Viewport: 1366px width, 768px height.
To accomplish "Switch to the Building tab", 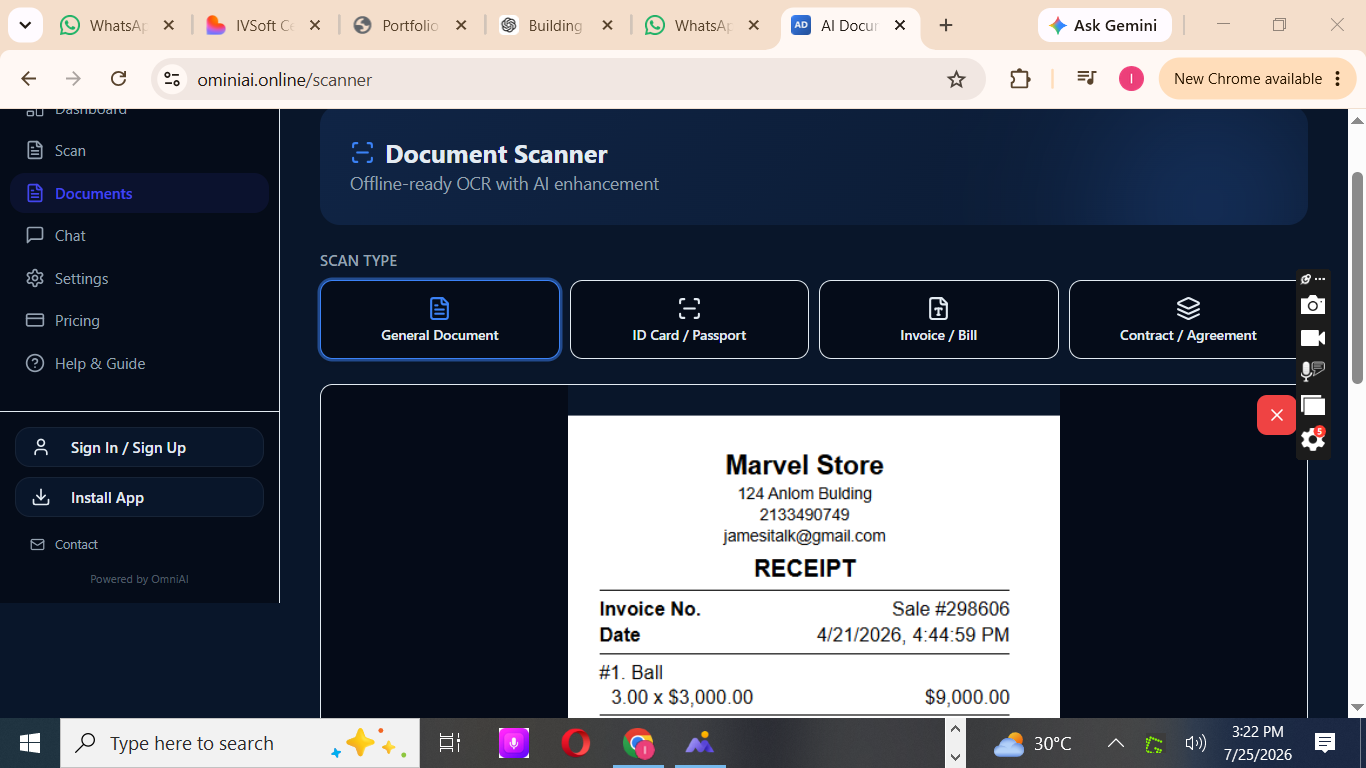I will click(x=557, y=25).
